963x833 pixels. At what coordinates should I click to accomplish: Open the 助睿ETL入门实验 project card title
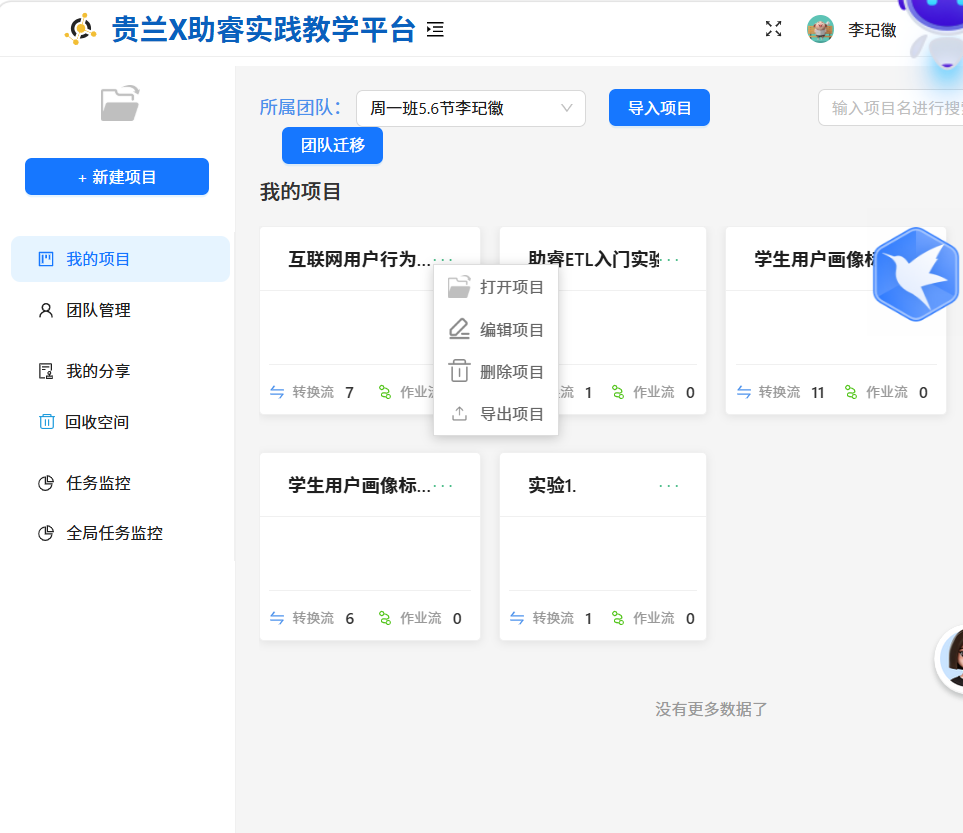594,259
